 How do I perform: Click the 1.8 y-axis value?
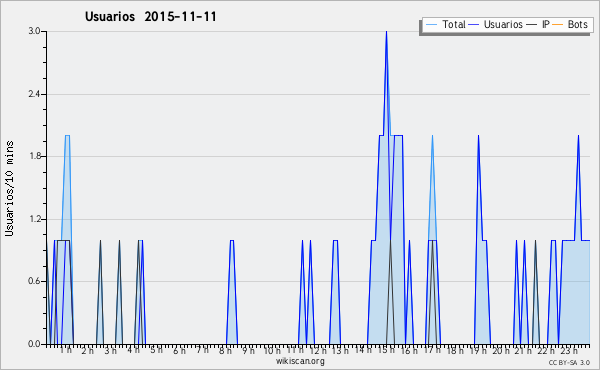[x=34, y=156]
